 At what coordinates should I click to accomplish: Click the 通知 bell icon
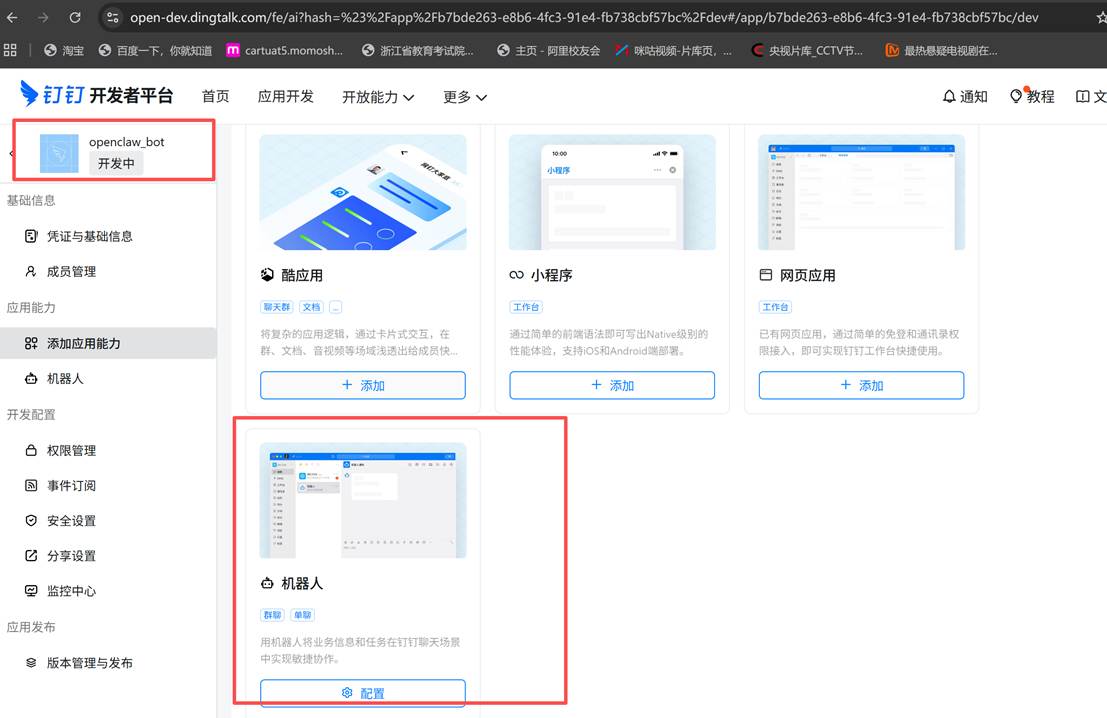point(950,96)
